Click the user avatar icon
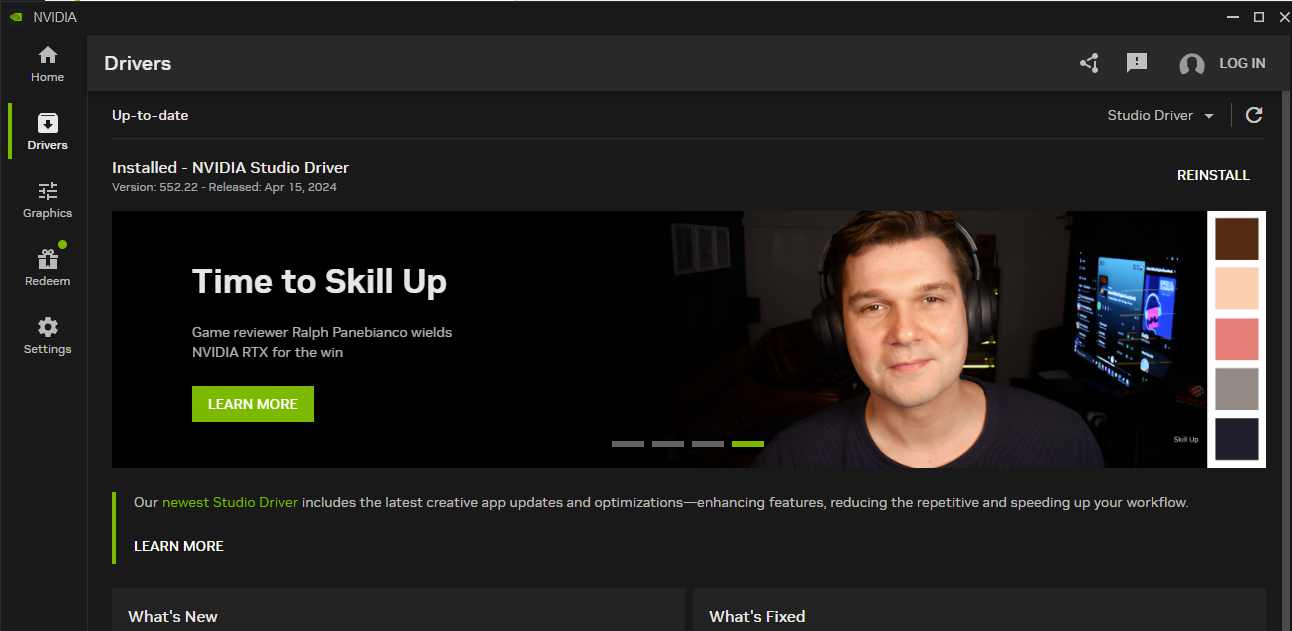 [x=1192, y=63]
